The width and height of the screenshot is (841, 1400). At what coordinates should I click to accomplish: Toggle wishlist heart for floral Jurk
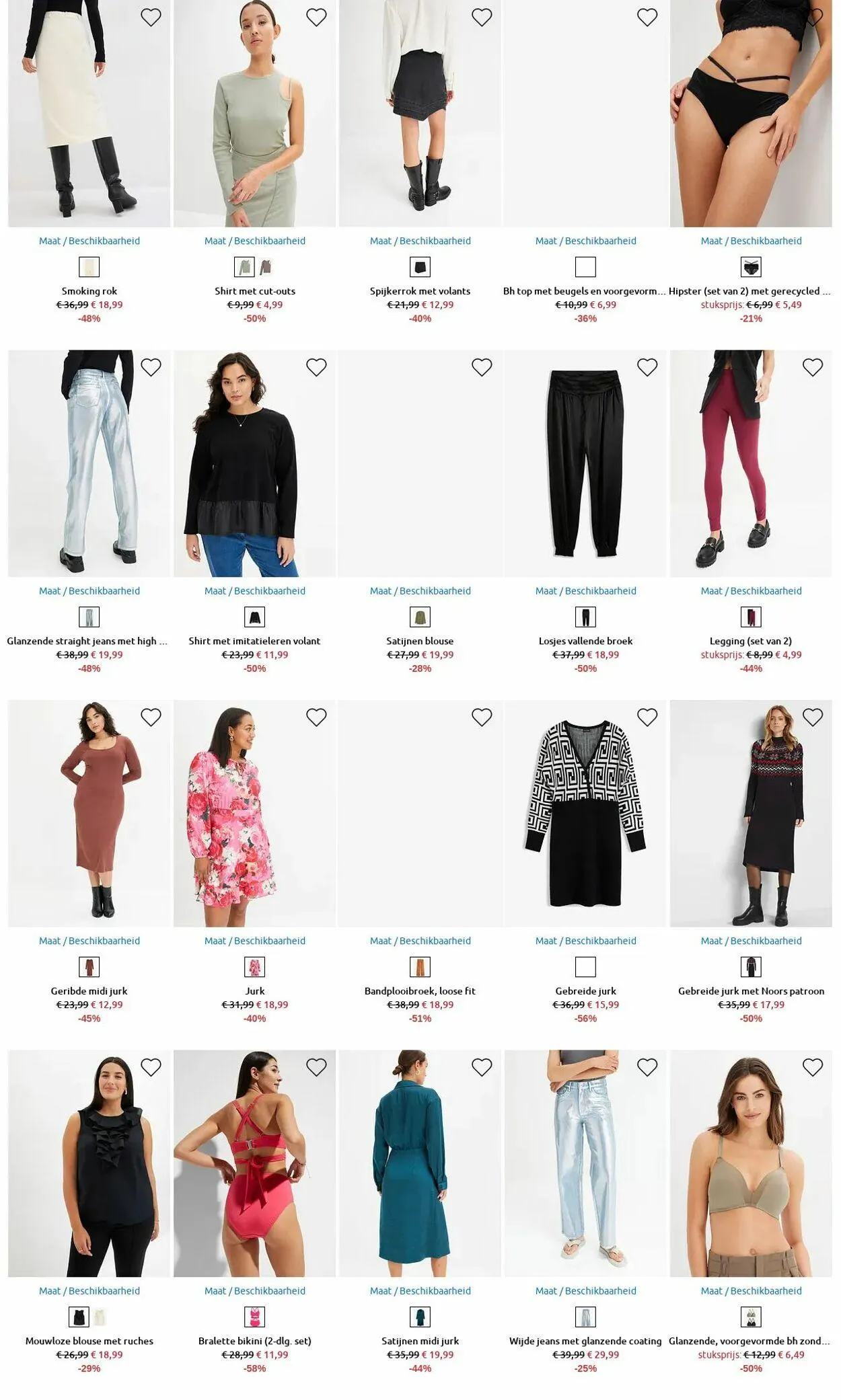(316, 717)
